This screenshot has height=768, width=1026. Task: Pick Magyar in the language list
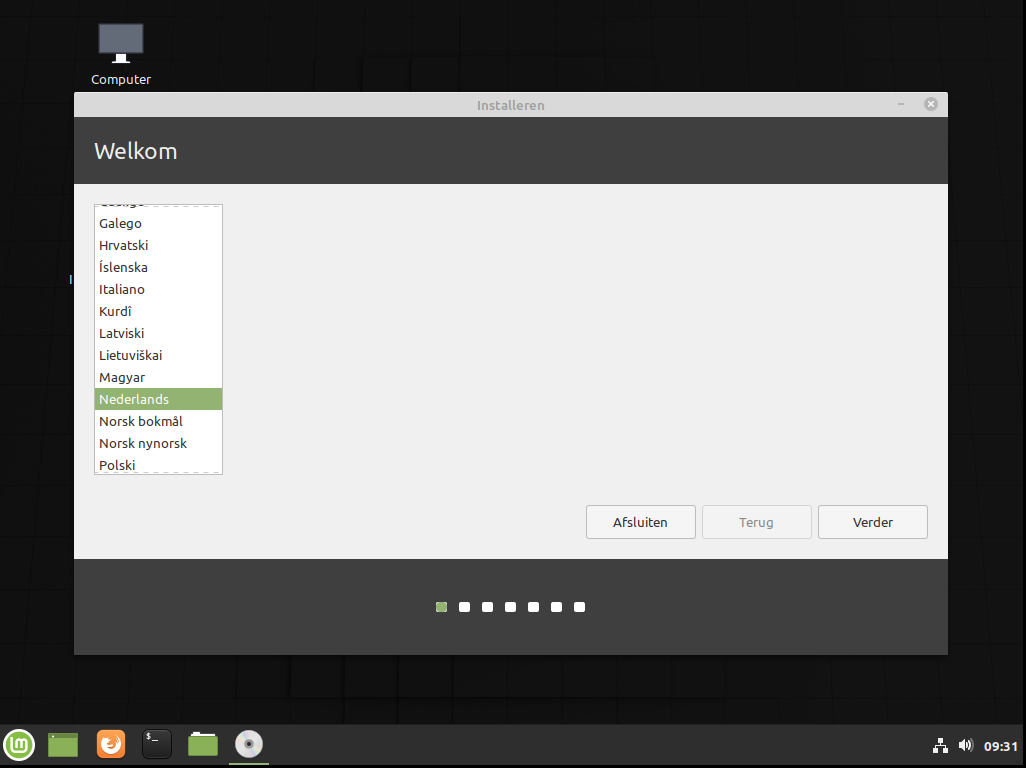[x=122, y=377]
